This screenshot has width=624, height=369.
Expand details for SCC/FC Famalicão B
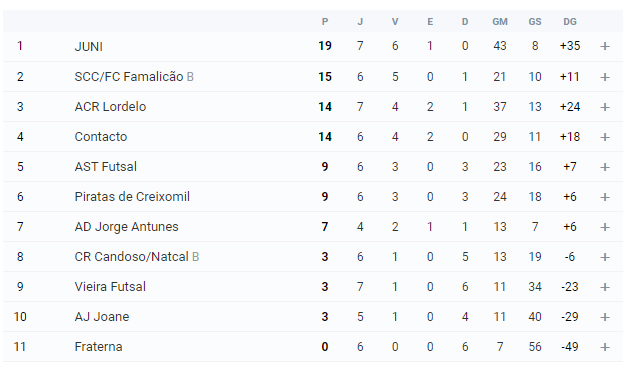pos(605,77)
